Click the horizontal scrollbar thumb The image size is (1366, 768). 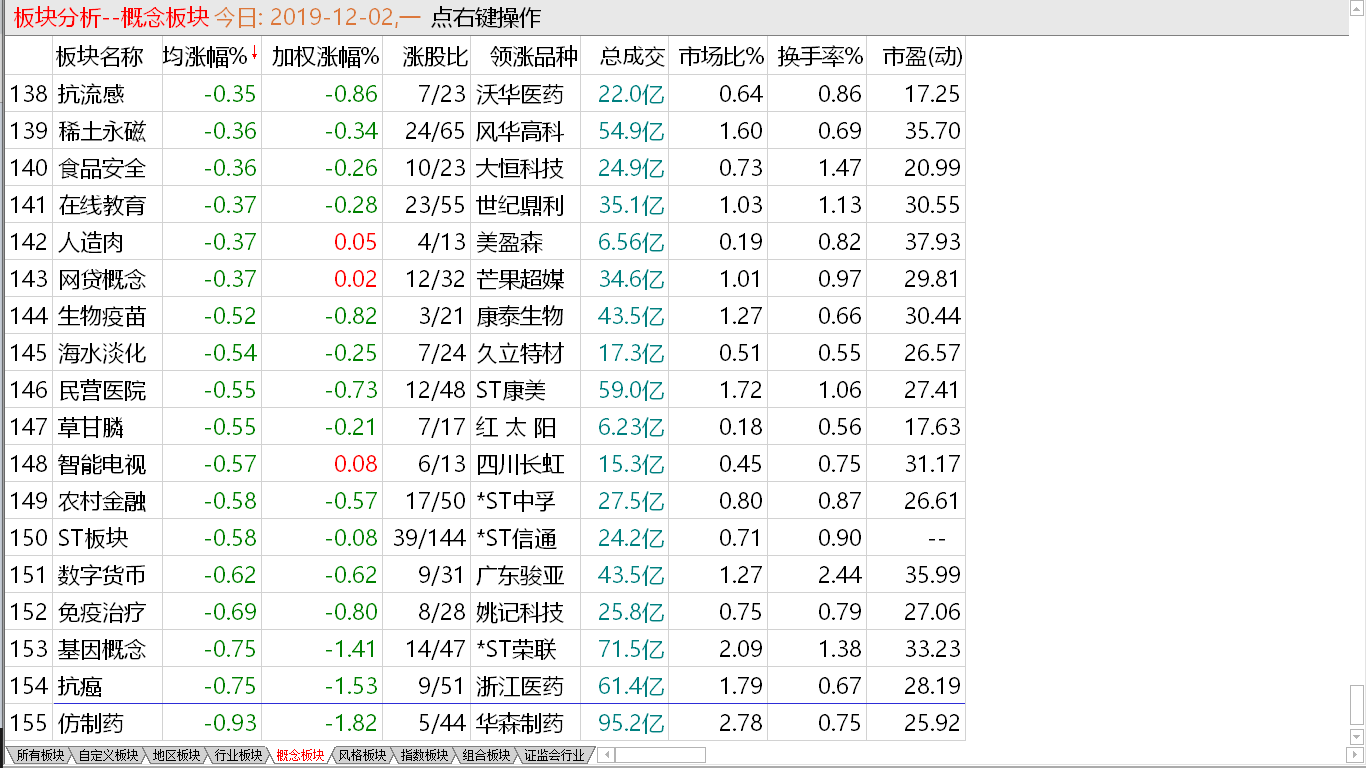tap(659, 755)
